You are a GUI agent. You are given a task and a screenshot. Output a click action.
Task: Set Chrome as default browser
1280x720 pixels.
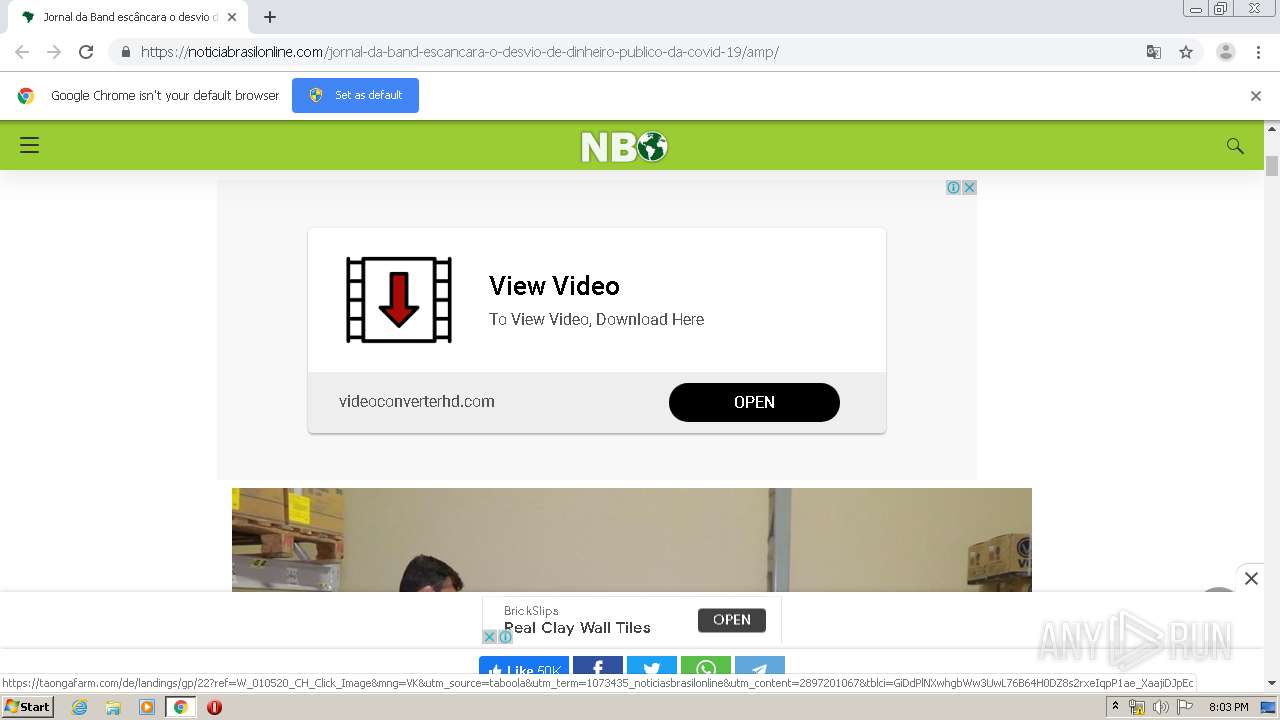tap(355, 95)
